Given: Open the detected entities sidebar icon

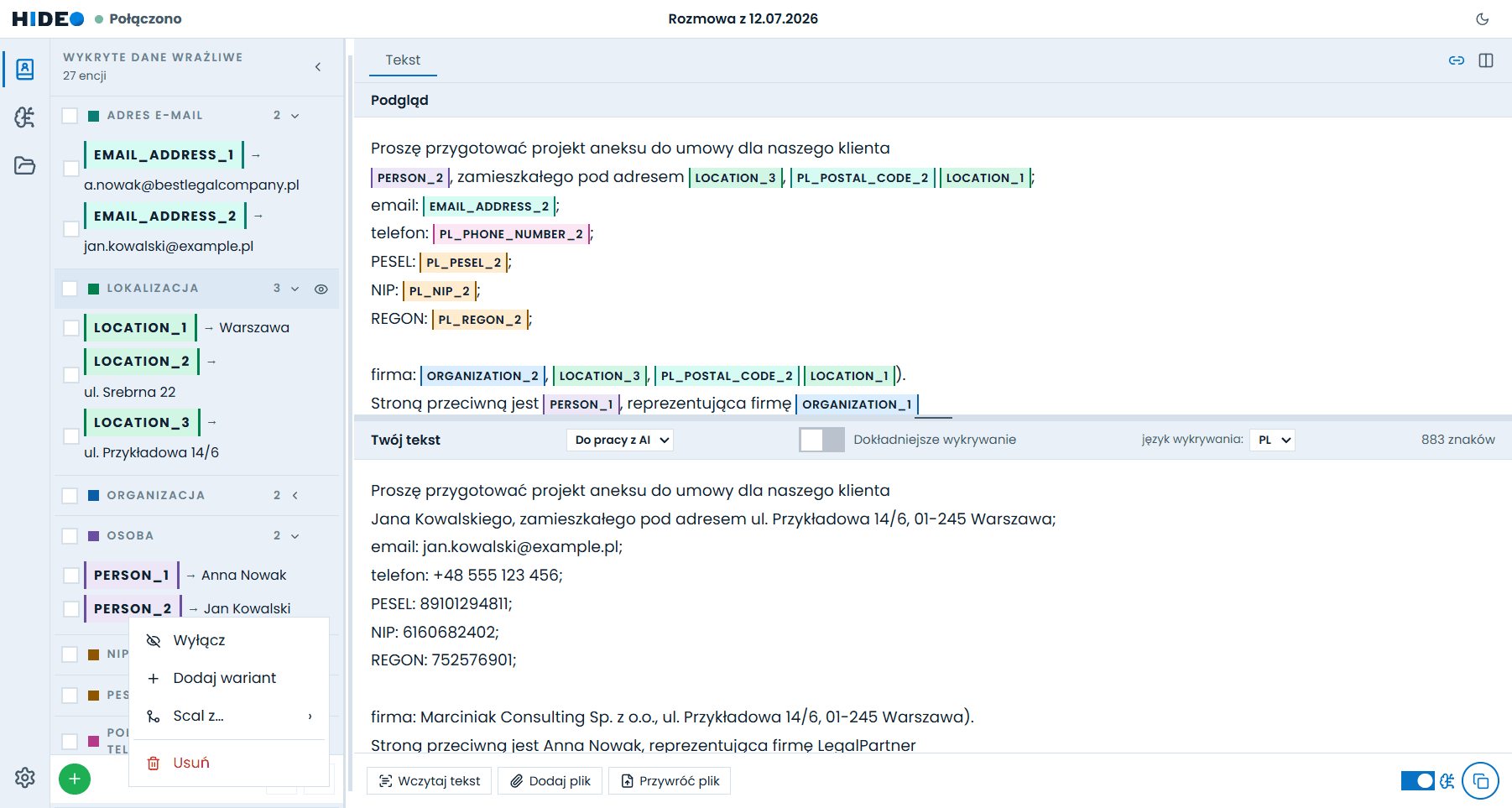Looking at the screenshot, I should [25, 69].
